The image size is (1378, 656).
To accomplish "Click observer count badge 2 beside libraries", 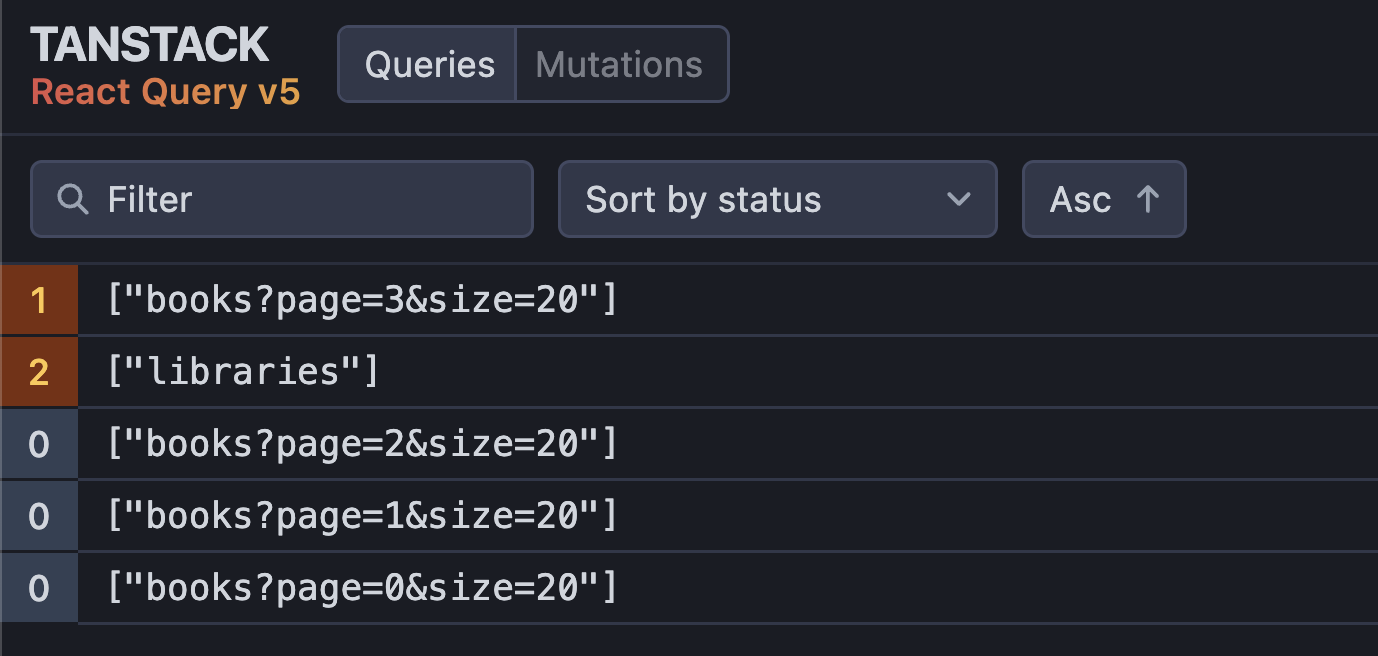I will (39, 372).
